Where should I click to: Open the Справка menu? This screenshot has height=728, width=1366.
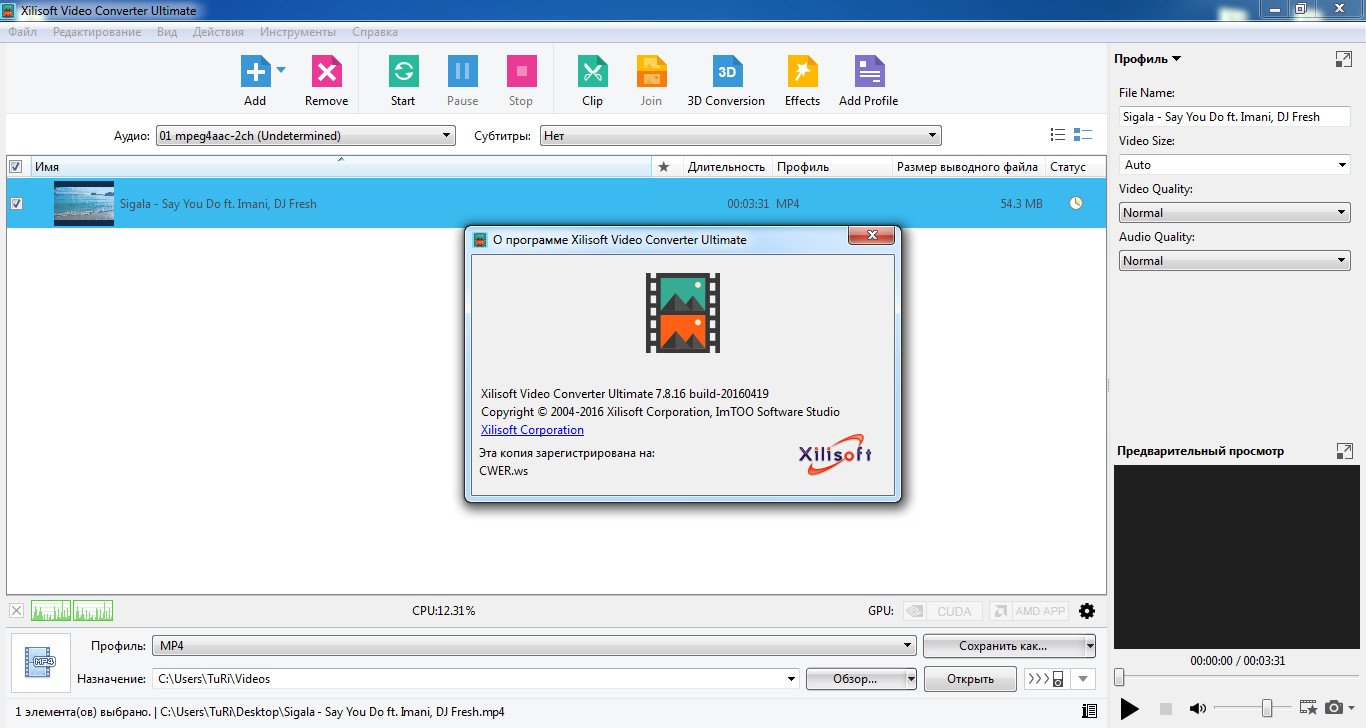pyautogui.click(x=374, y=32)
